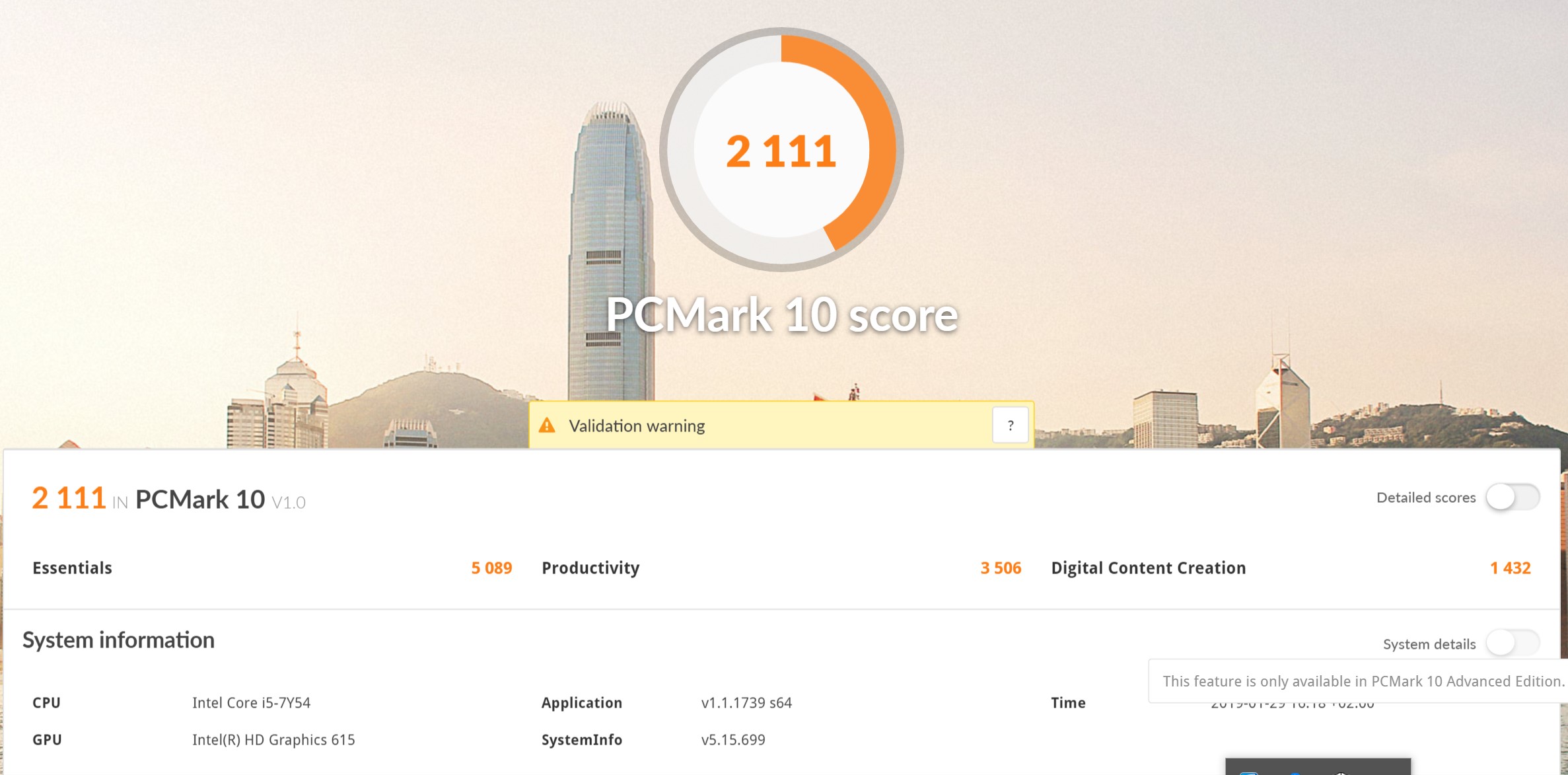1568x775 pixels.
Task: Click the GPU label
Action: (x=47, y=740)
